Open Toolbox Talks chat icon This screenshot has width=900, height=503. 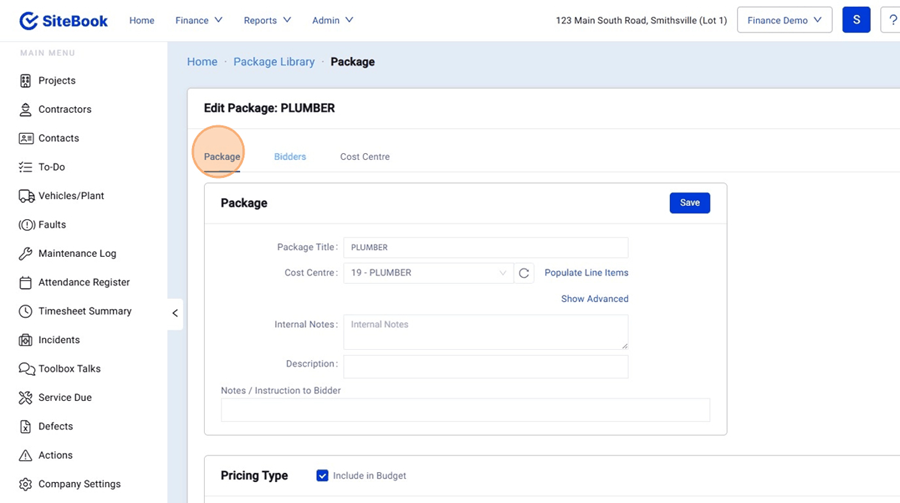click(26, 369)
